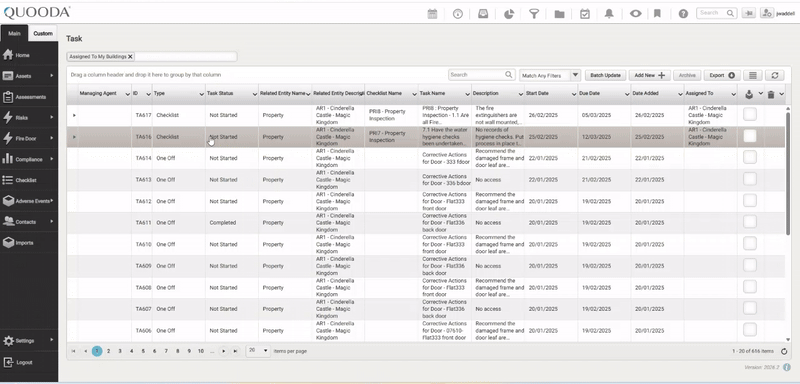Screen dimensions: 800x384
Task: Tick the checkbox for task TA613
Action: click(749, 179)
